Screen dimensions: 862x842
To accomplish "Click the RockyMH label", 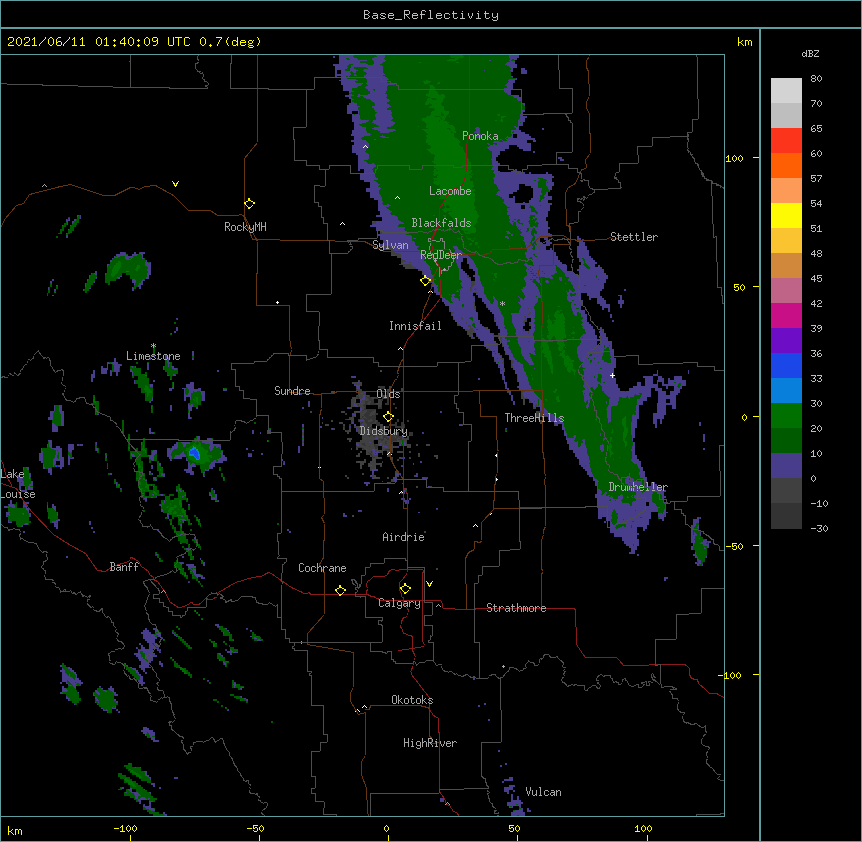I will pyautogui.click(x=245, y=227).
